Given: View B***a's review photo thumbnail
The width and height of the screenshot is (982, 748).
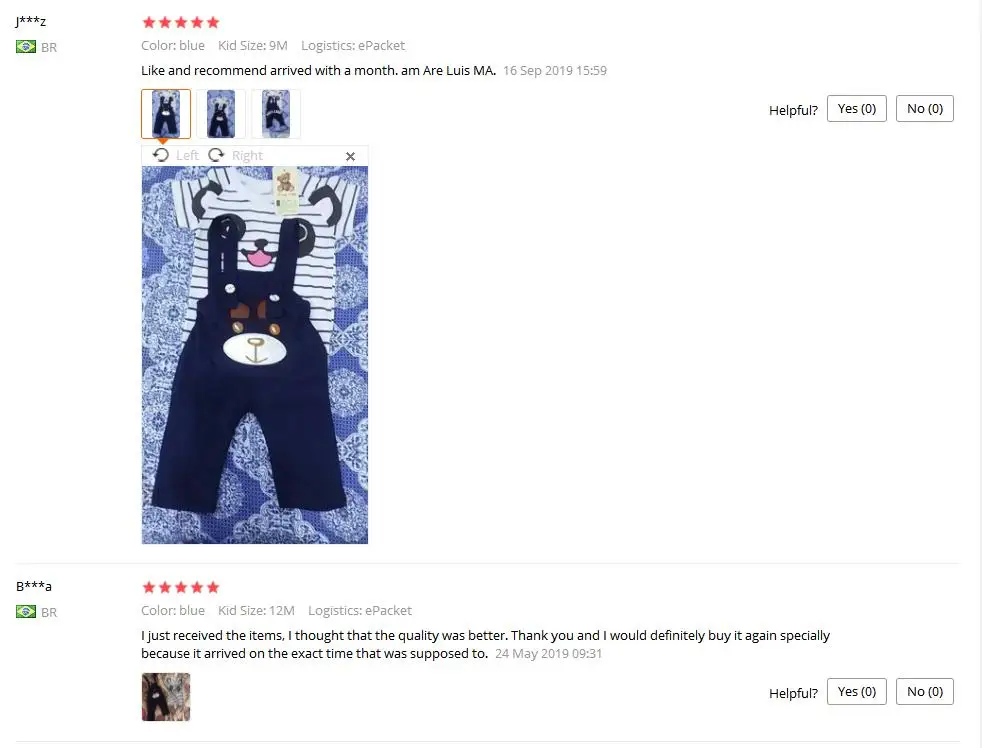Looking at the screenshot, I should pyautogui.click(x=166, y=697).
